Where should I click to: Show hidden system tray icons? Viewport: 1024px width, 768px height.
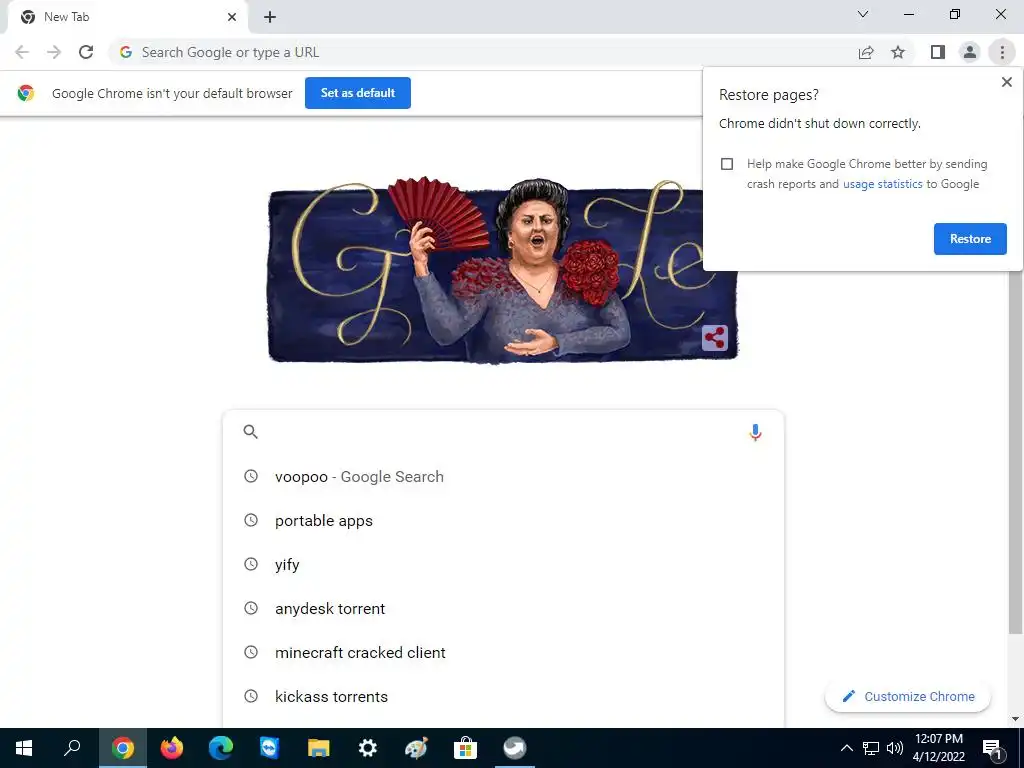[x=846, y=748]
